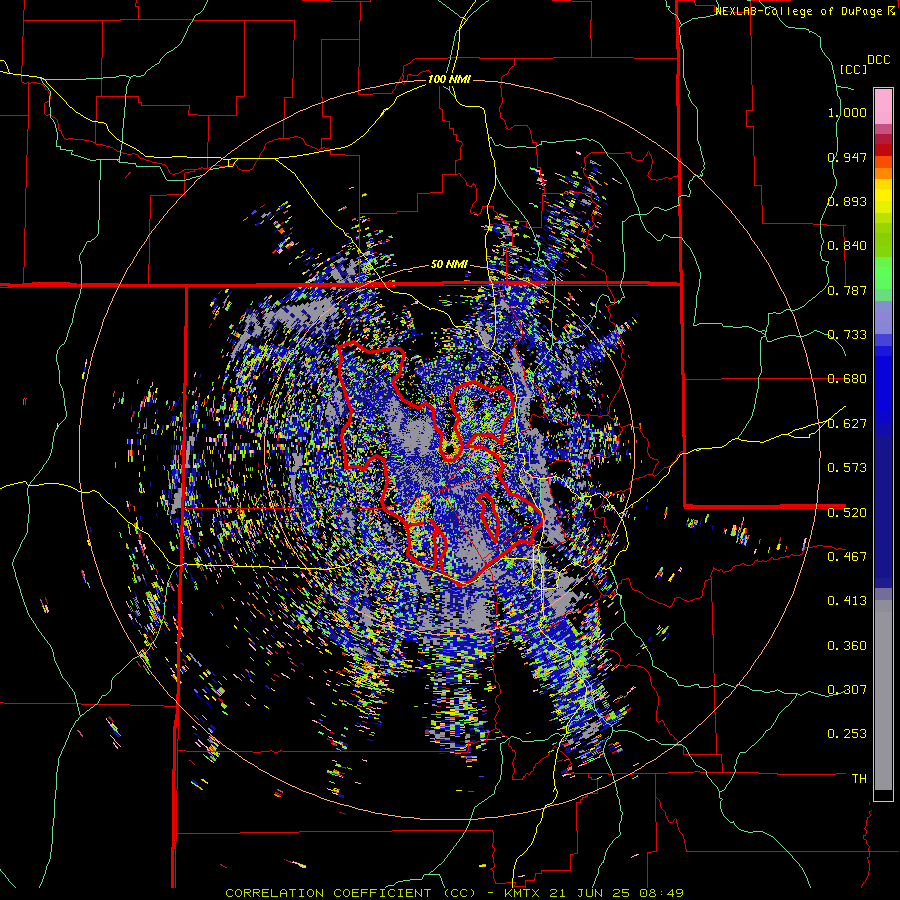Select the 0.520 scale value
This screenshot has width=900, height=900.
(x=847, y=513)
